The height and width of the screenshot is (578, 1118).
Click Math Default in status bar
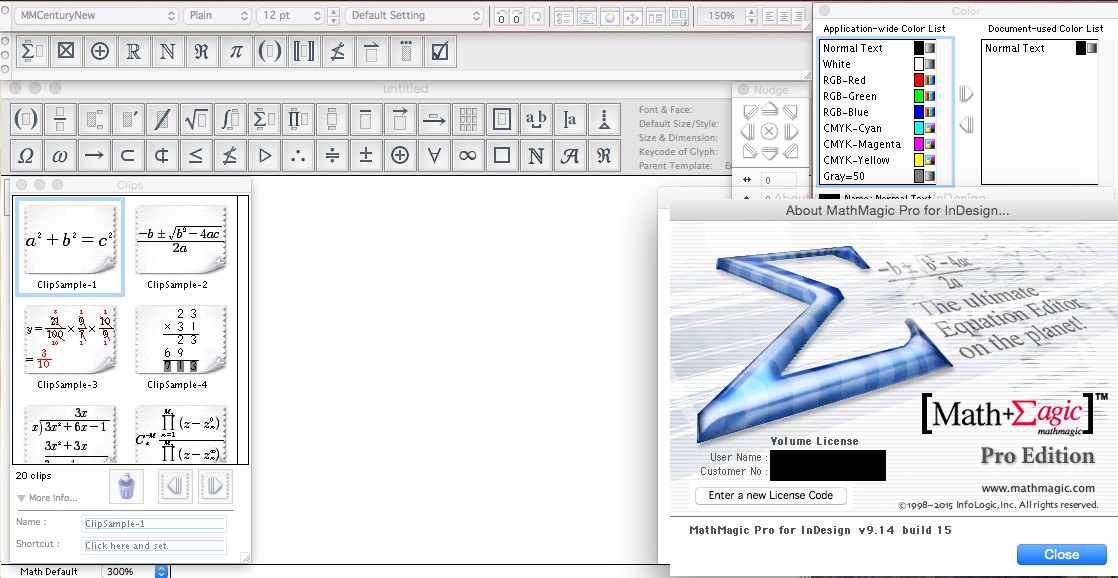coord(48,572)
